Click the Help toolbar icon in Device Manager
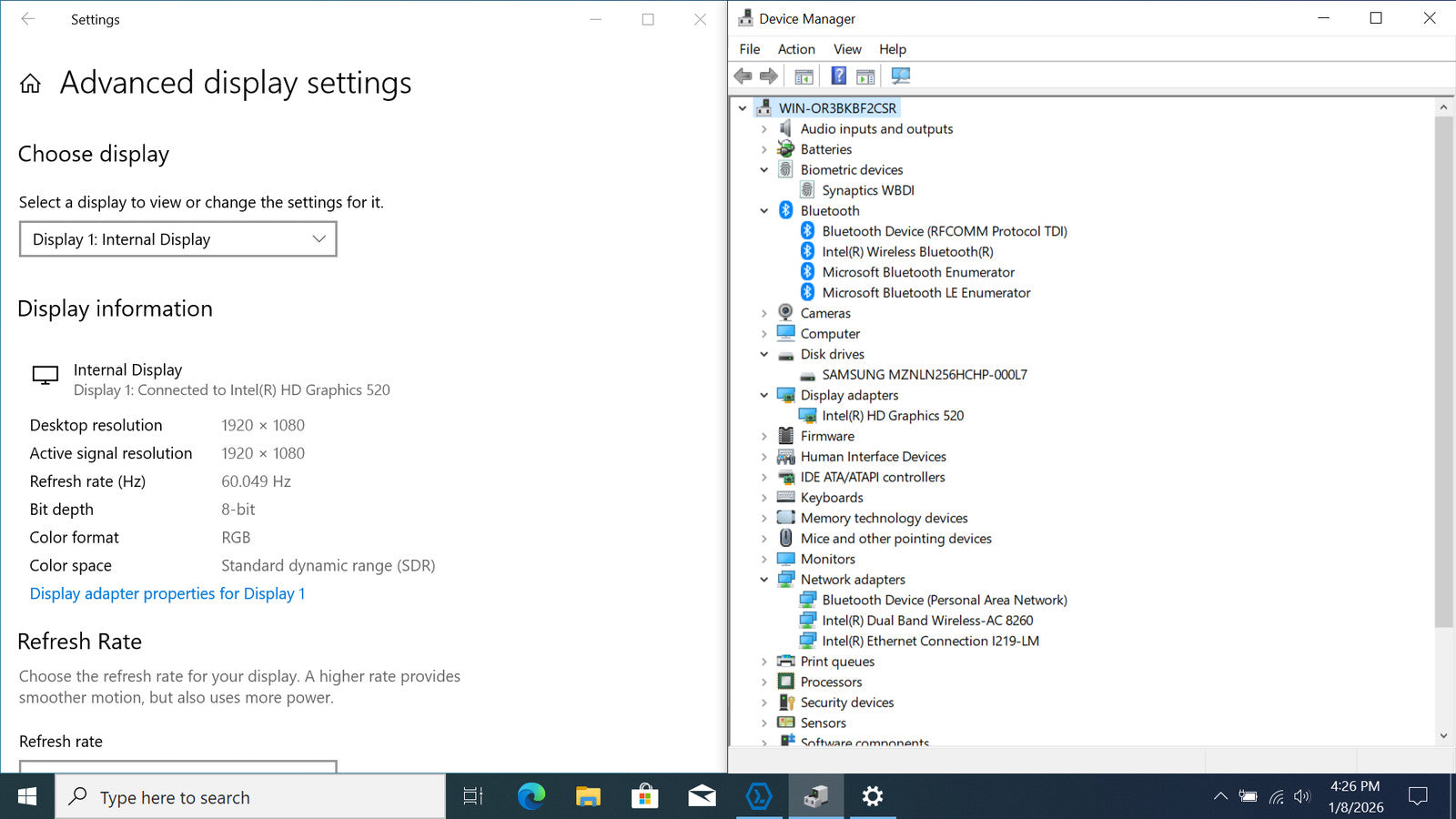The height and width of the screenshot is (819, 1456). click(x=838, y=76)
